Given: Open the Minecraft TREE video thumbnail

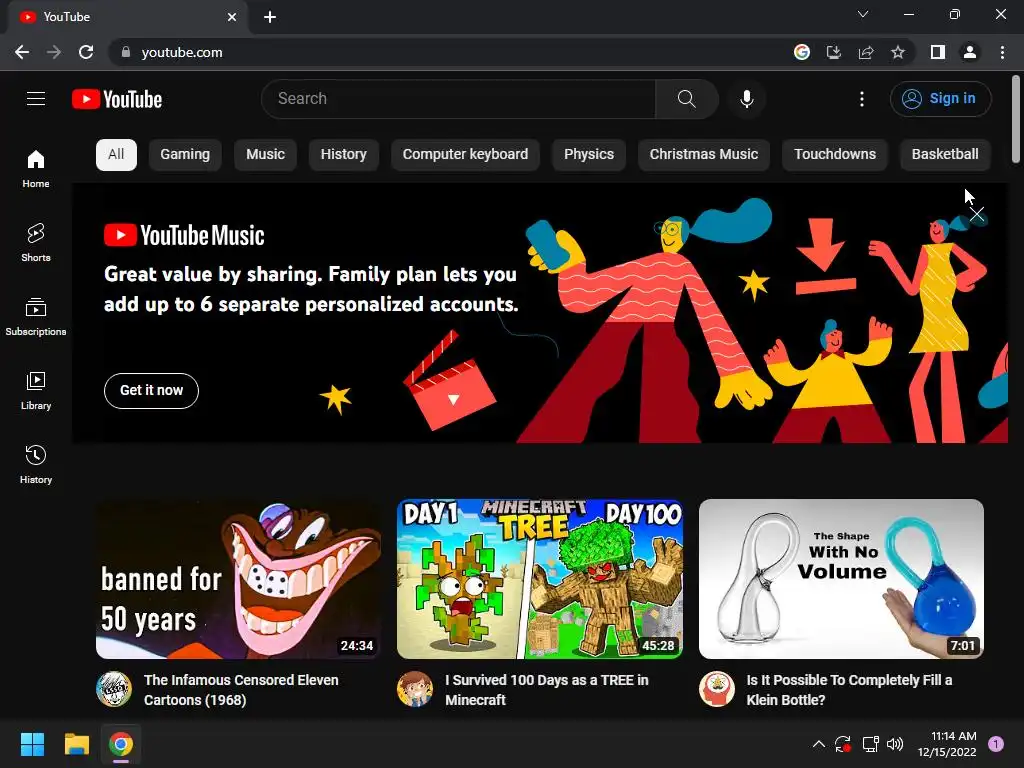Looking at the screenshot, I should (540, 579).
